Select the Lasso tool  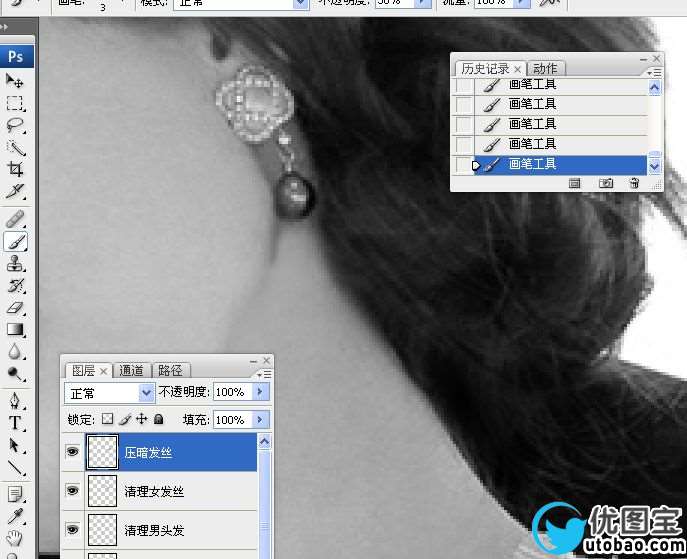pos(15,125)
